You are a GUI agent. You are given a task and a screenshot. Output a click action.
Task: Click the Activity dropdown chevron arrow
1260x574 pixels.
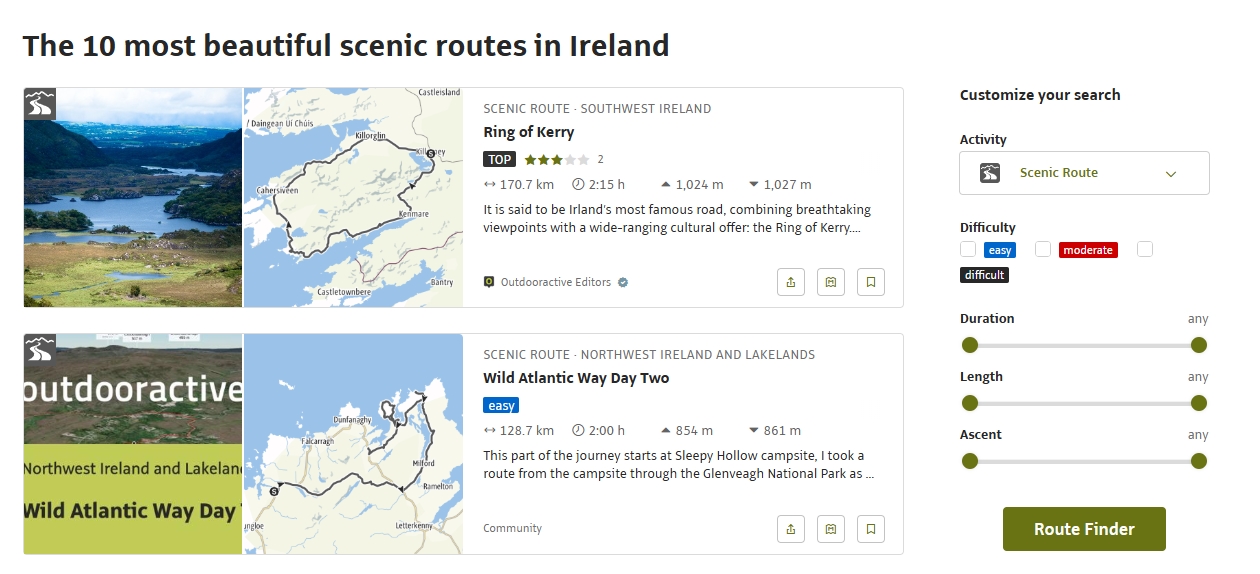[1171, 174]
